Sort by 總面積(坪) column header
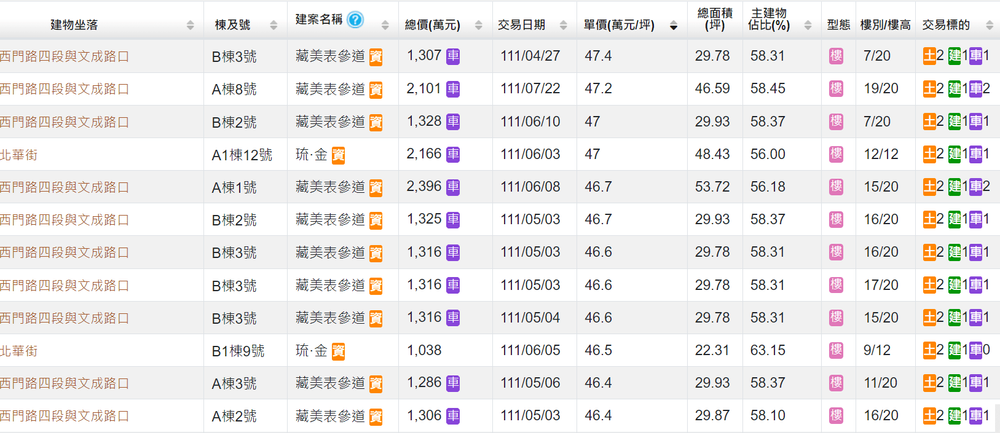The height and width of the screenshot is (433, 1000). click(715, 24)
